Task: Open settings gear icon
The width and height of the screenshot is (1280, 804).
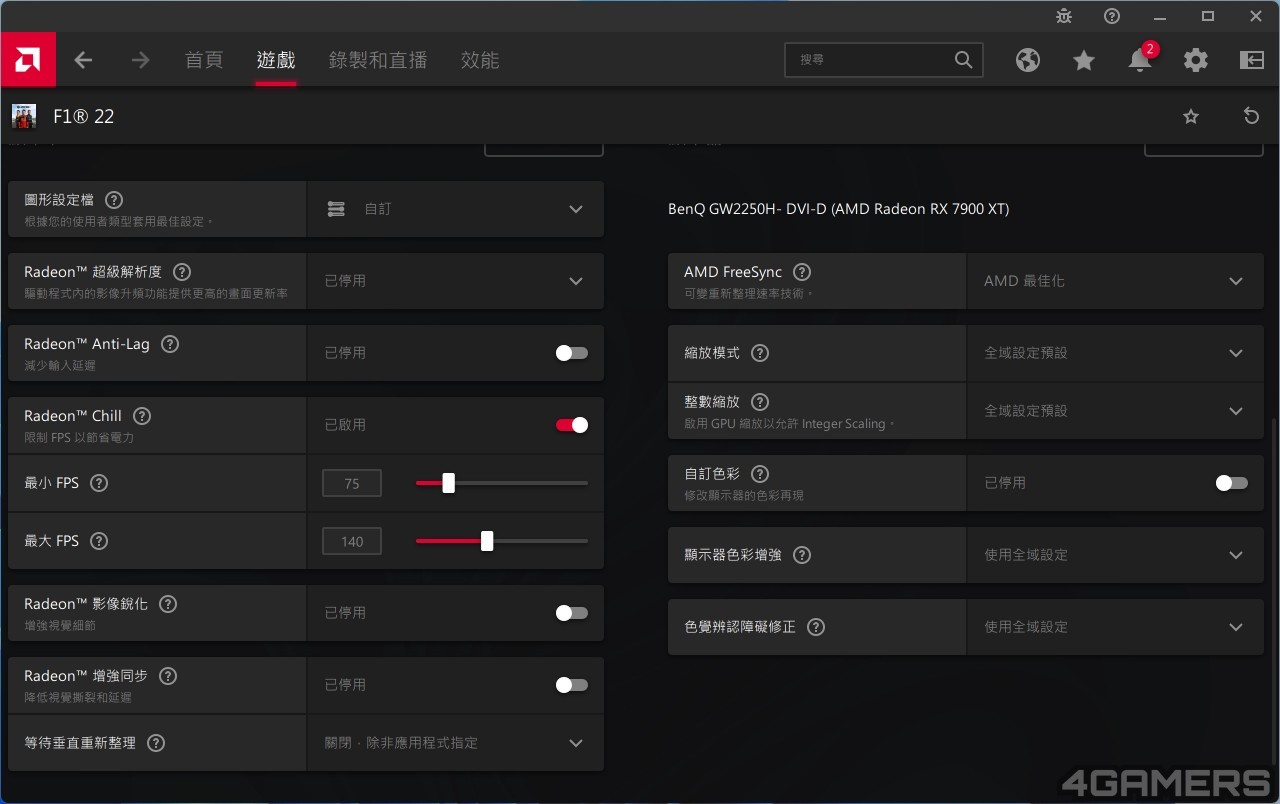Action: (x=1196, y=60)
